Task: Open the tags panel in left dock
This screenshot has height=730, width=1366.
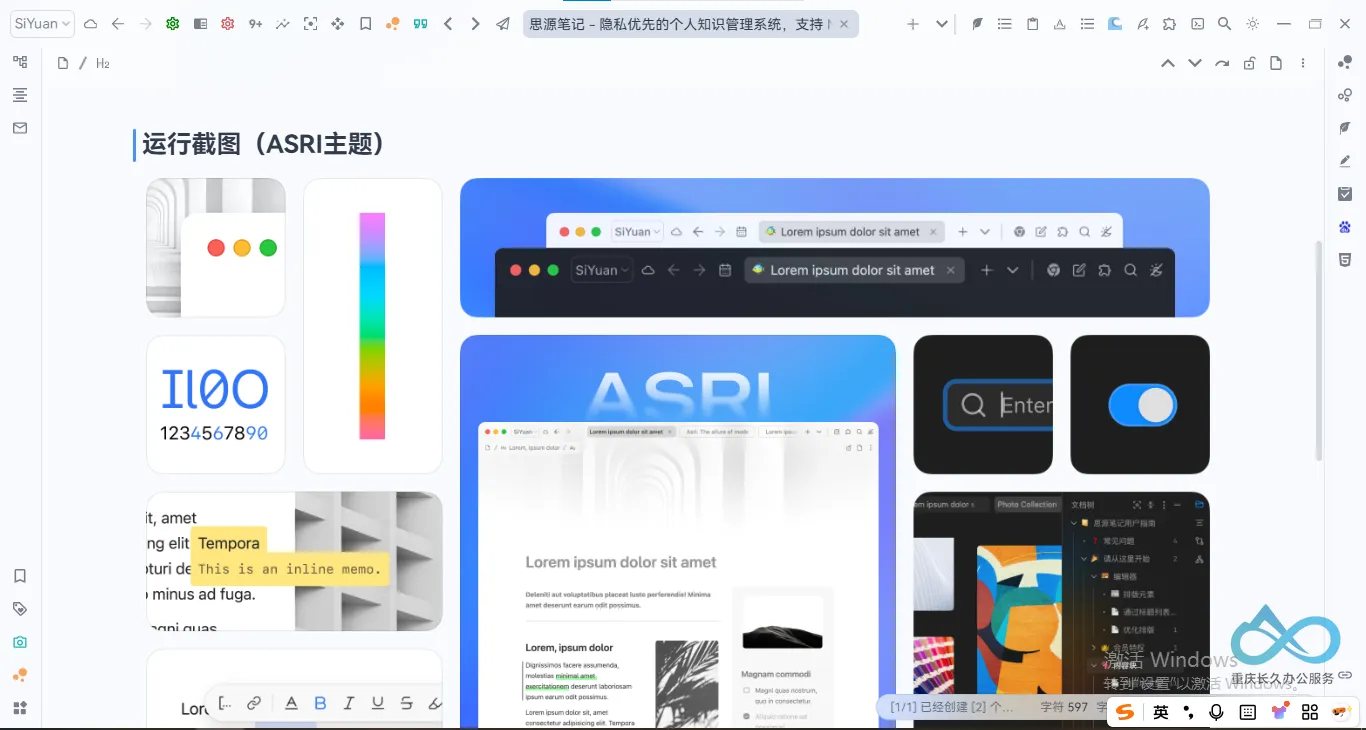Action: pos(20,609)
